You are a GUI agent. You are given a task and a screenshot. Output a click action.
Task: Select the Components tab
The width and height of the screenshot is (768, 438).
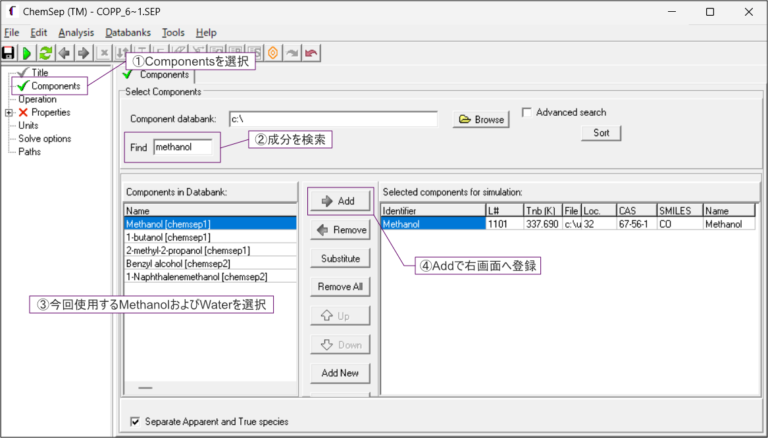pyautogui.click(x=157, y=75)
